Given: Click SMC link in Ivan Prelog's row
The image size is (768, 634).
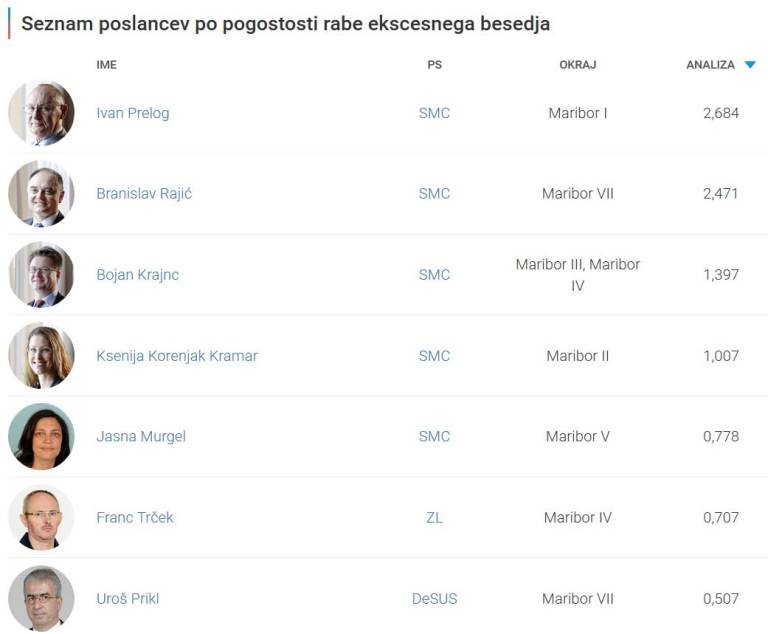Looking at the screenshot, I should coord(434,113).
